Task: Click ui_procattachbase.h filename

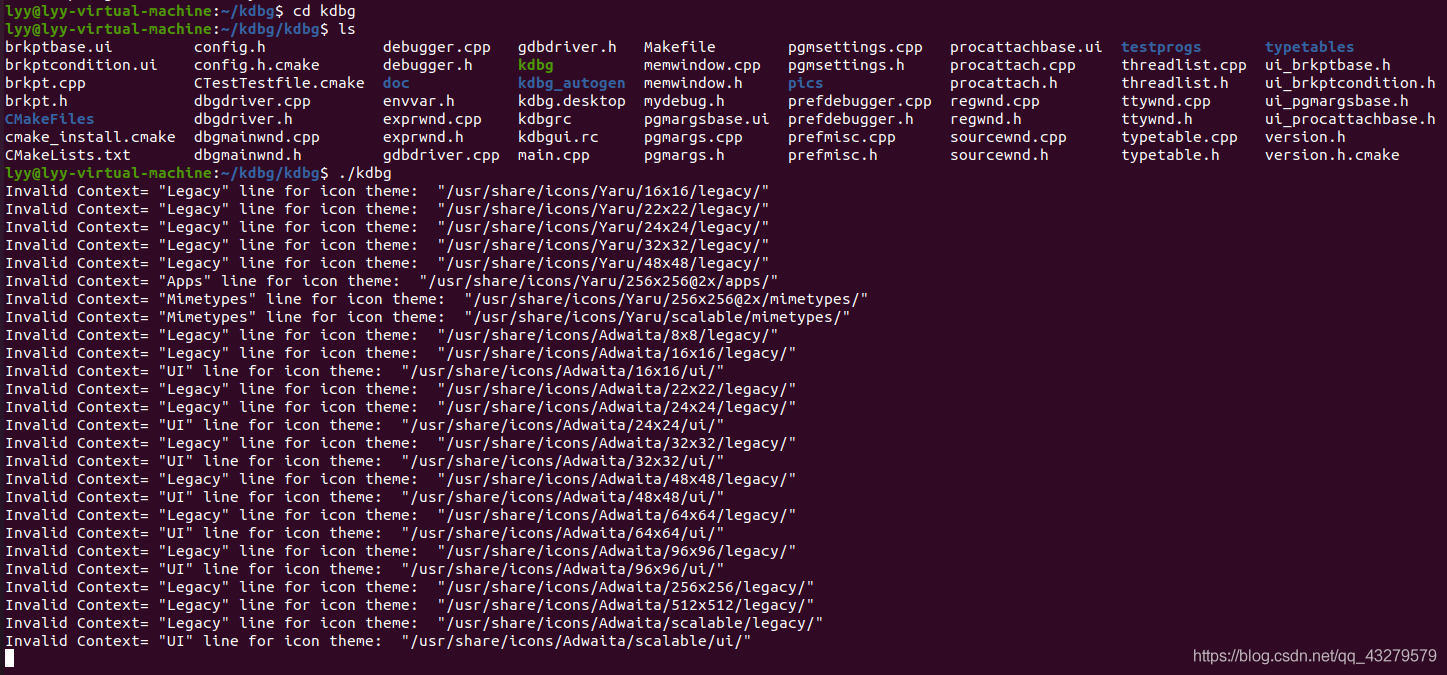Action: coord(1350,119)
